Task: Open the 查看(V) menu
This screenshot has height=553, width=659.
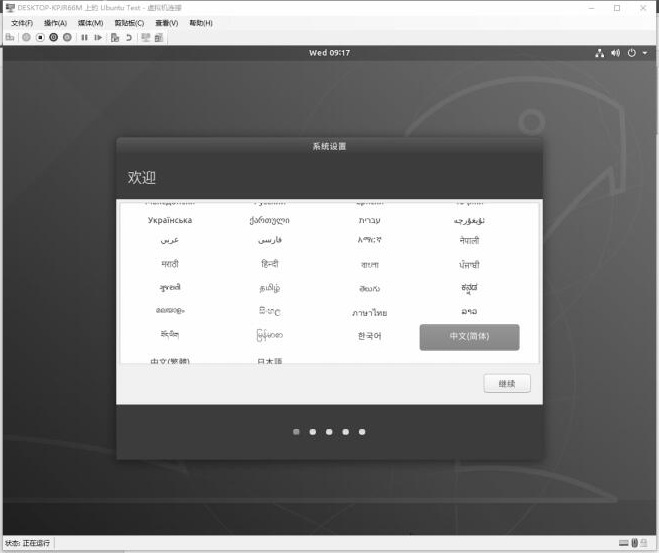Action: (166, 22)
